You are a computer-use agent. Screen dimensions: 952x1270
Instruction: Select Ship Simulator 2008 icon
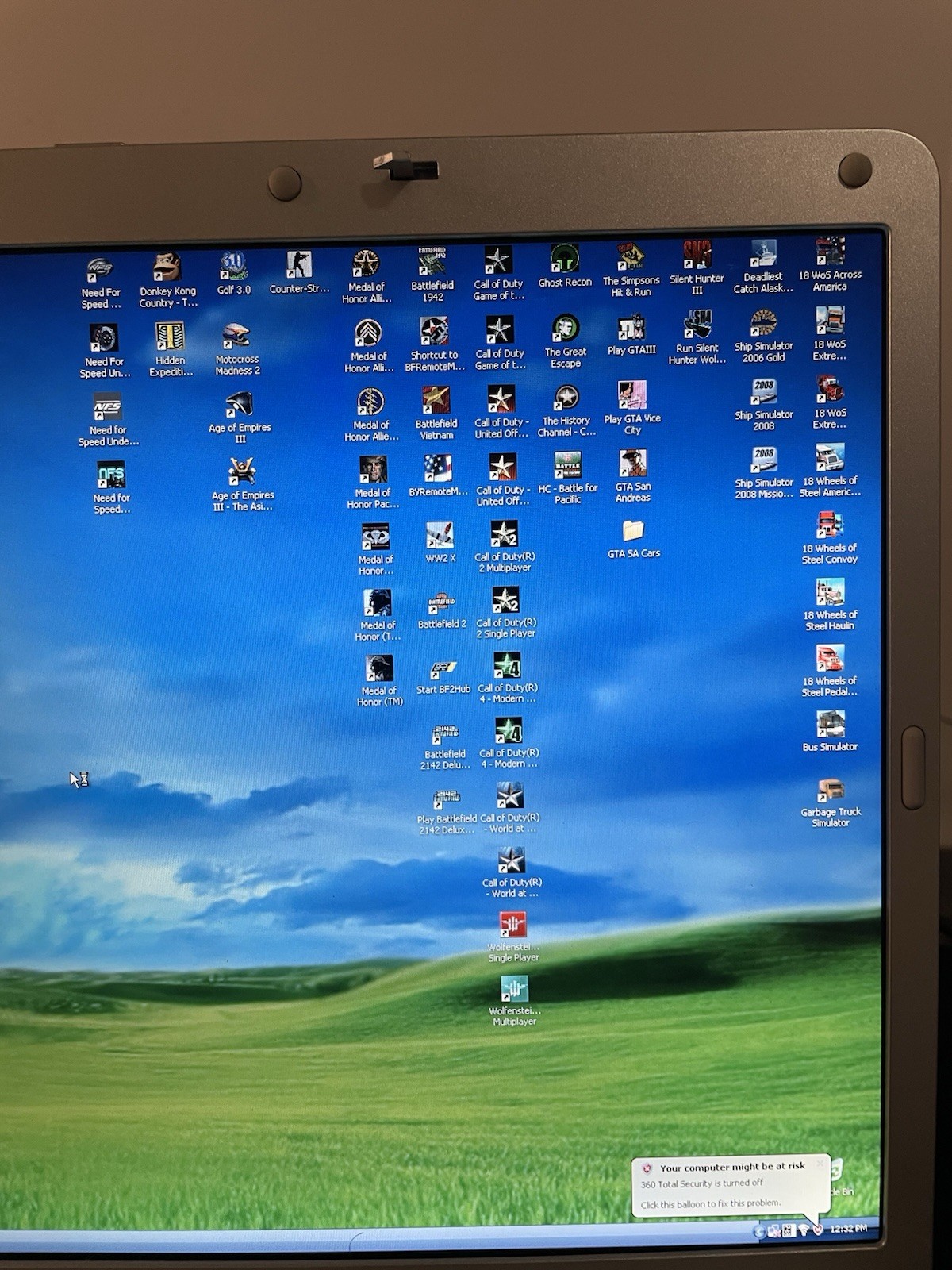[764, 405]
